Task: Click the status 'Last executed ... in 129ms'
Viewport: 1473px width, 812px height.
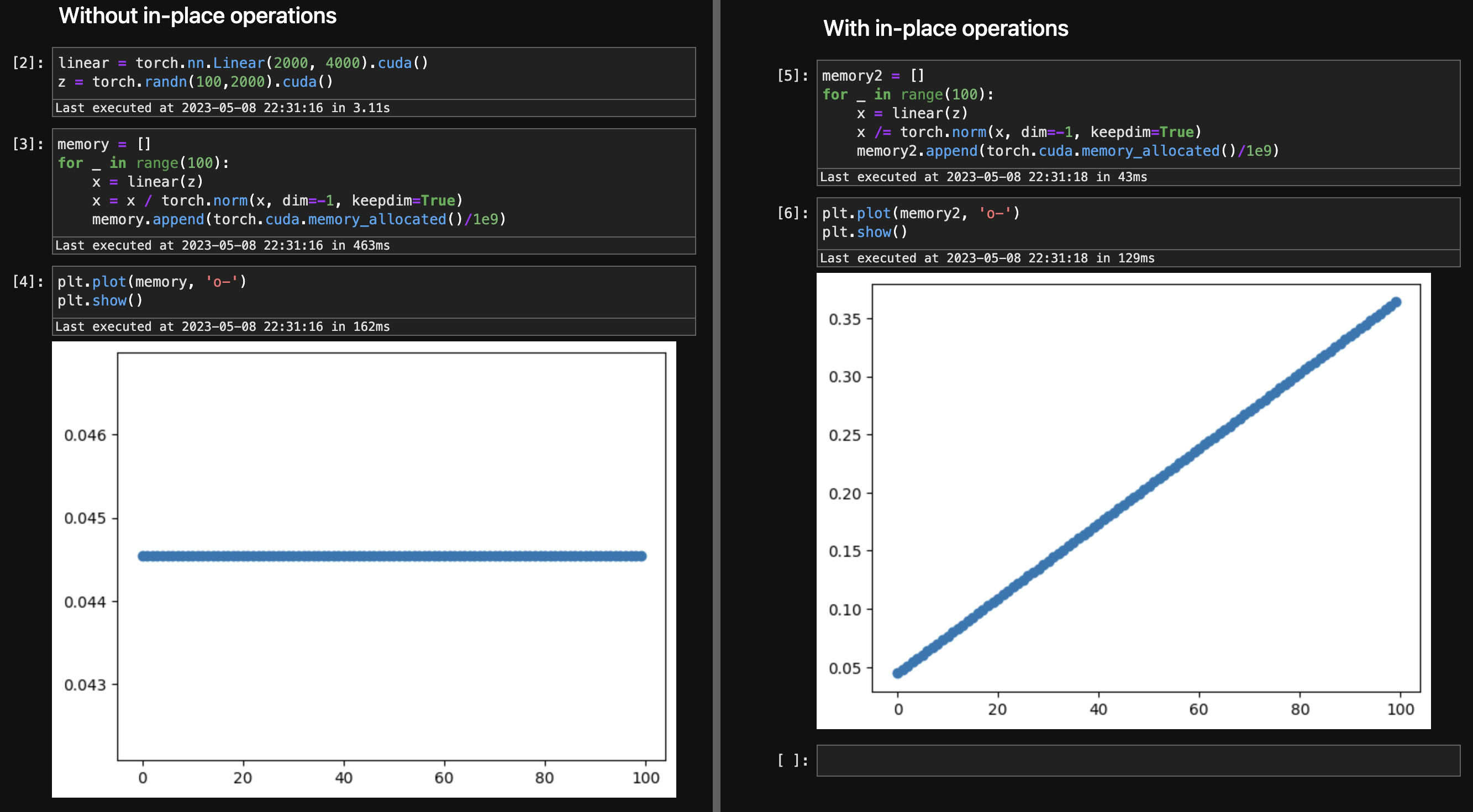Action: pos(987,258)
